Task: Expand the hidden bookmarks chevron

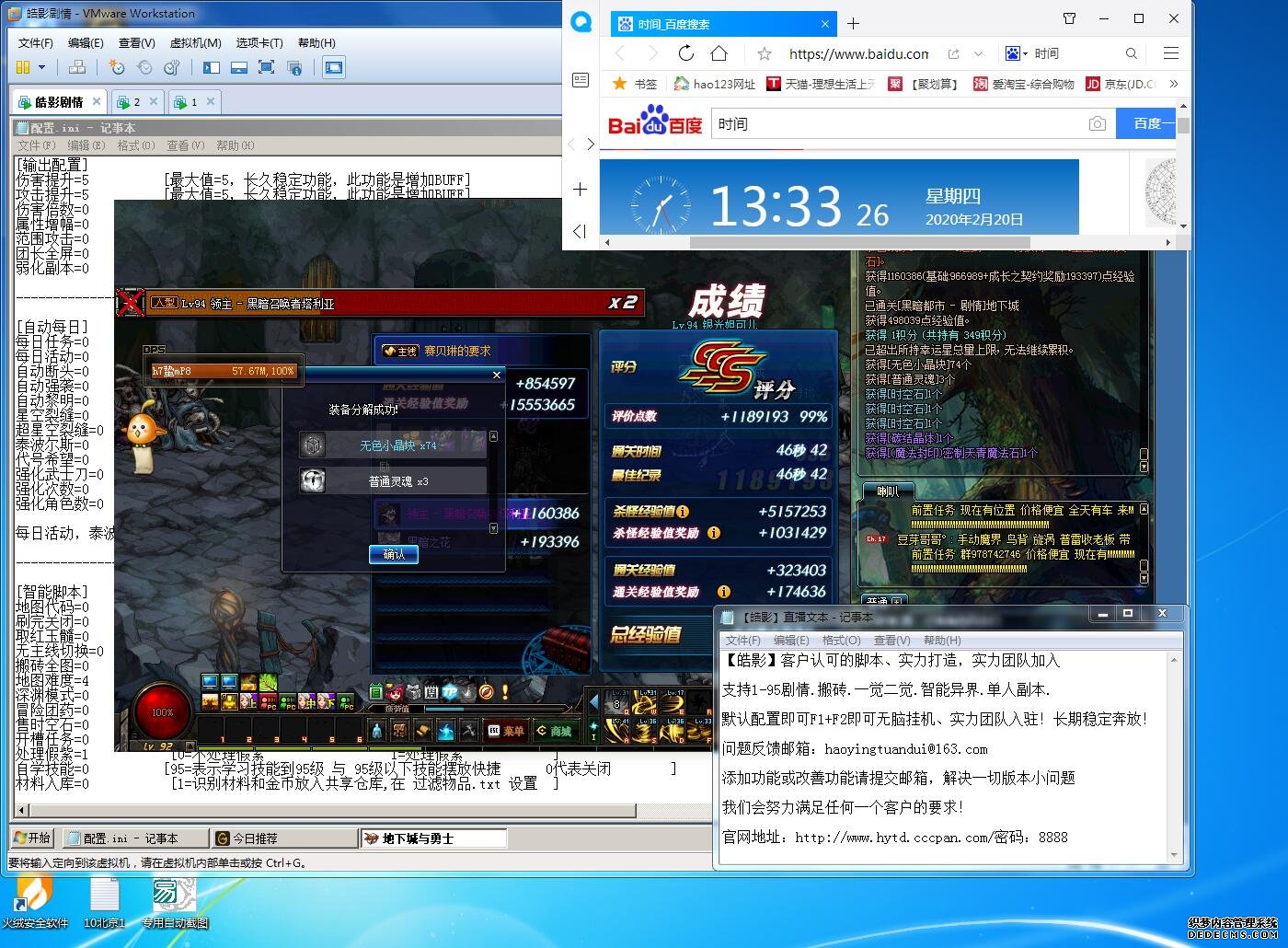Action: (1173, 84)
